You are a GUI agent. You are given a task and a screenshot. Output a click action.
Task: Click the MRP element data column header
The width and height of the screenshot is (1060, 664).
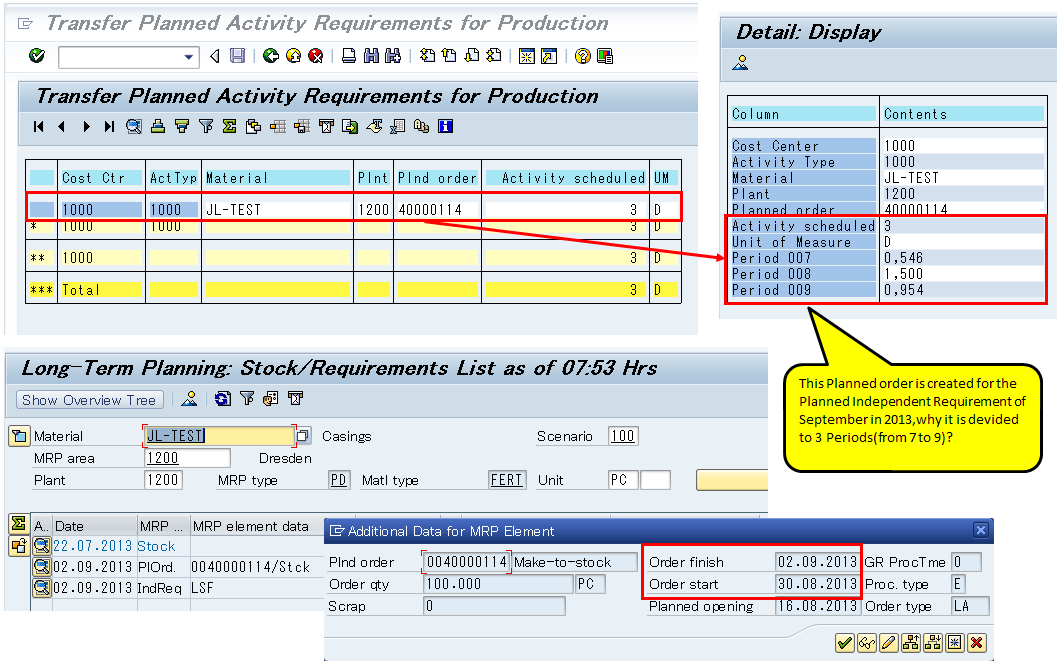point(251,526)
